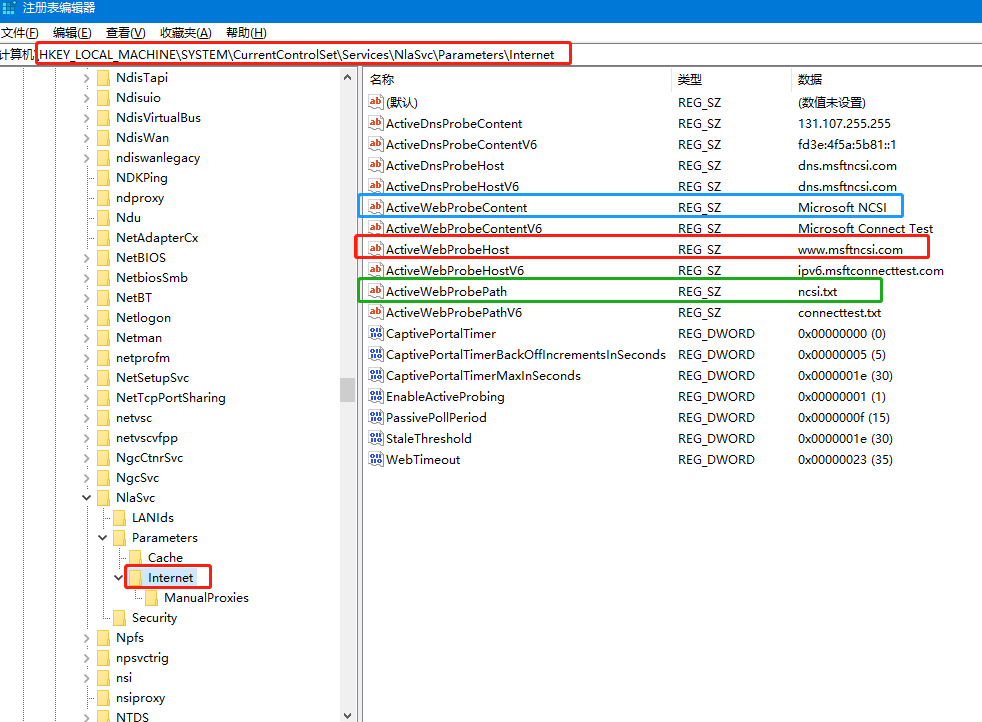982x722 pixels.
Task: Click the tree pane scroll up arrow
Action: [348, 78]
